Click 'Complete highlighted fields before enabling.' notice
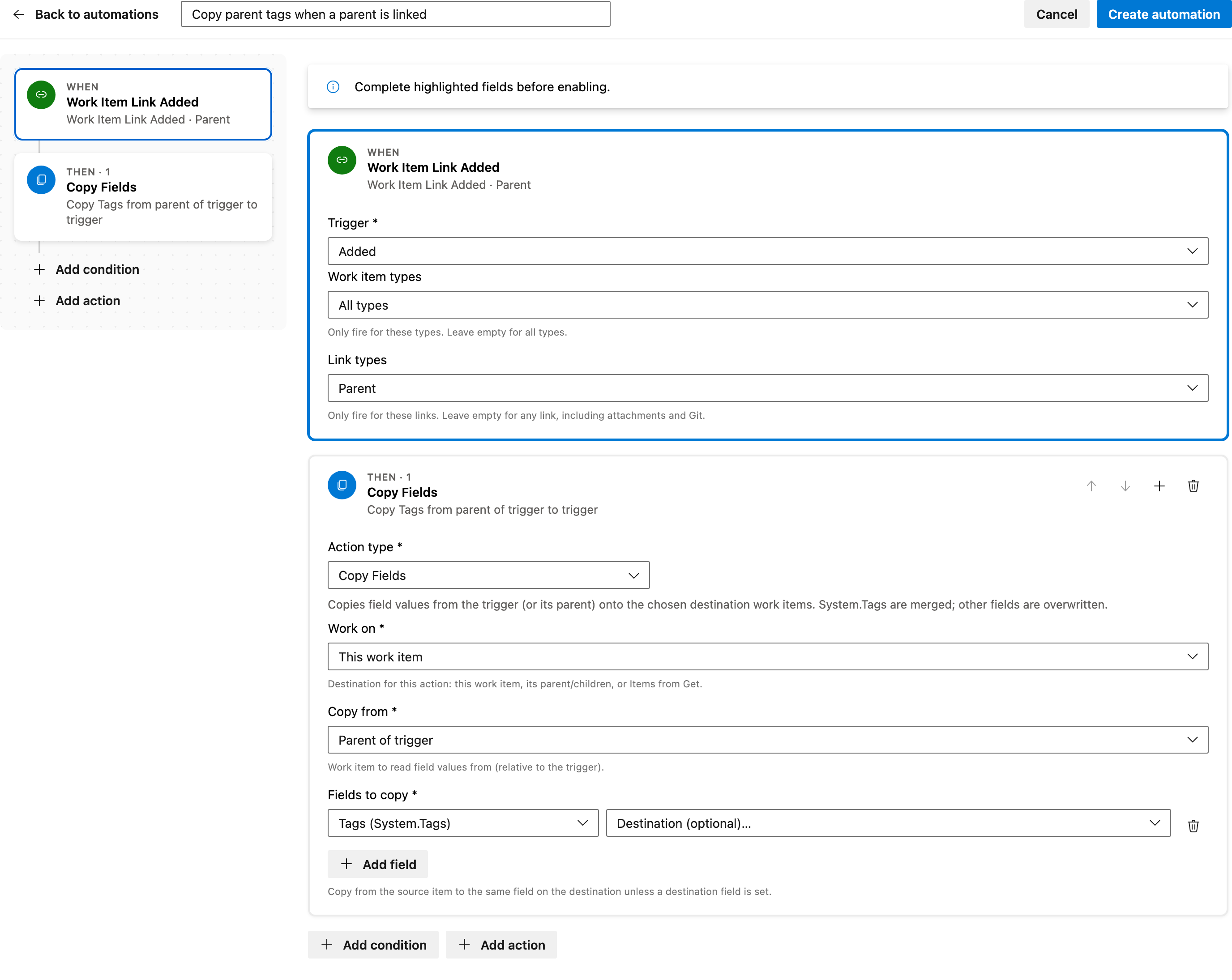The height and width of the screenshot is (980, 1232). coord(482,87)
